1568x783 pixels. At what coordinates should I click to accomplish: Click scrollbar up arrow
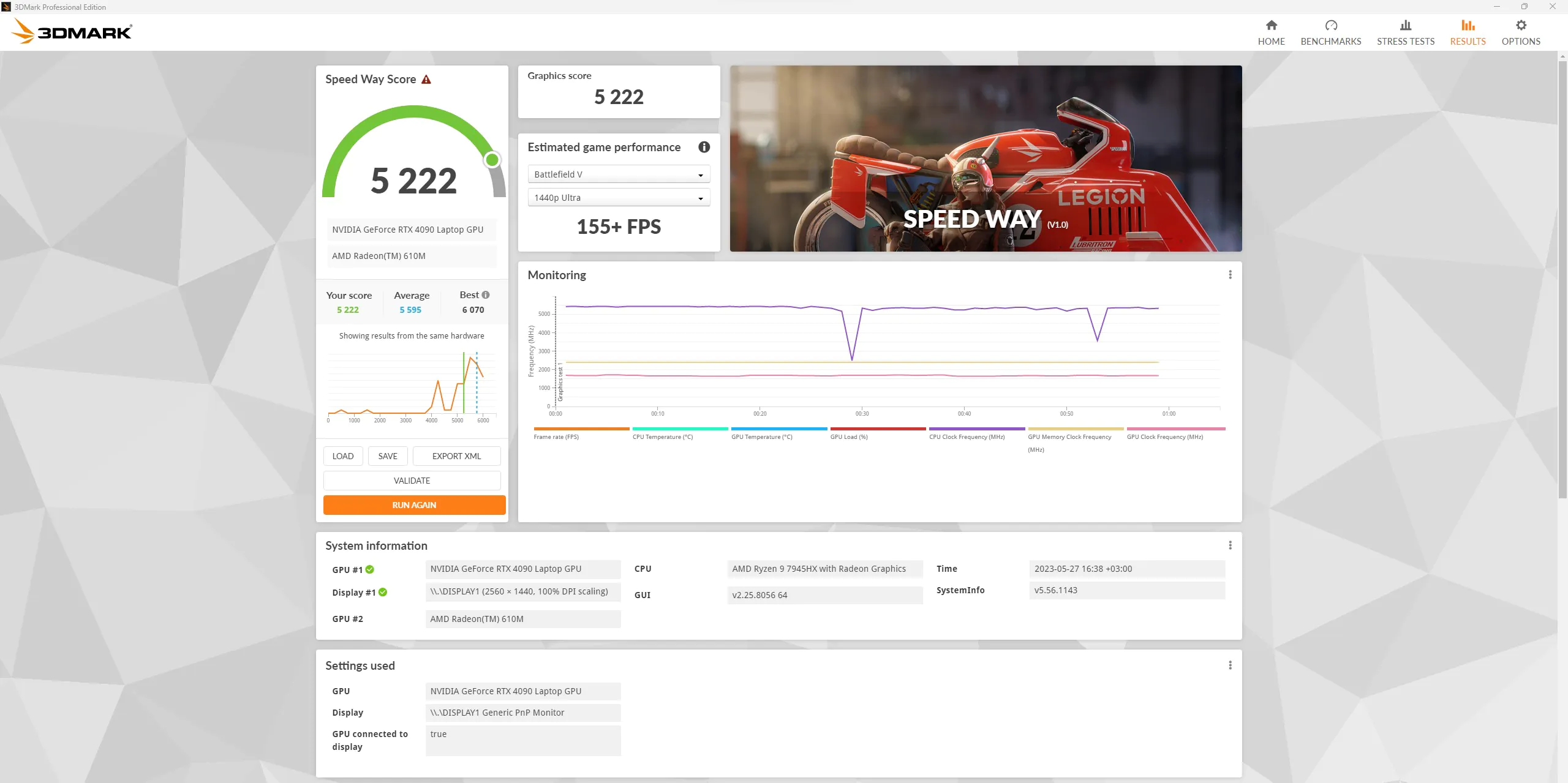point(1562,56)
